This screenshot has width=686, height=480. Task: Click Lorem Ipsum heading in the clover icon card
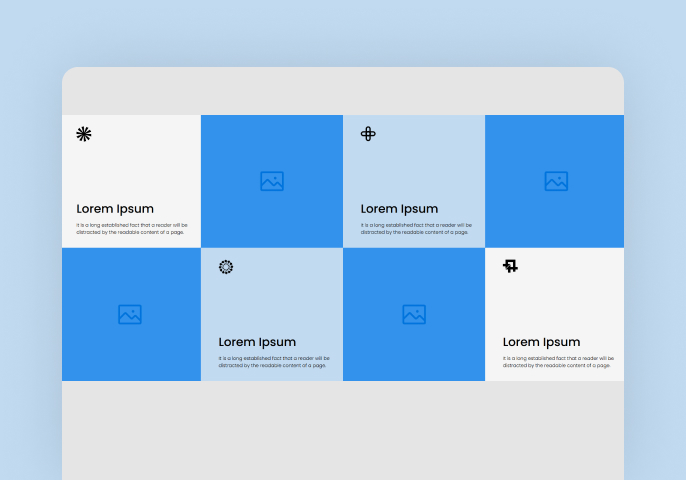399,209
